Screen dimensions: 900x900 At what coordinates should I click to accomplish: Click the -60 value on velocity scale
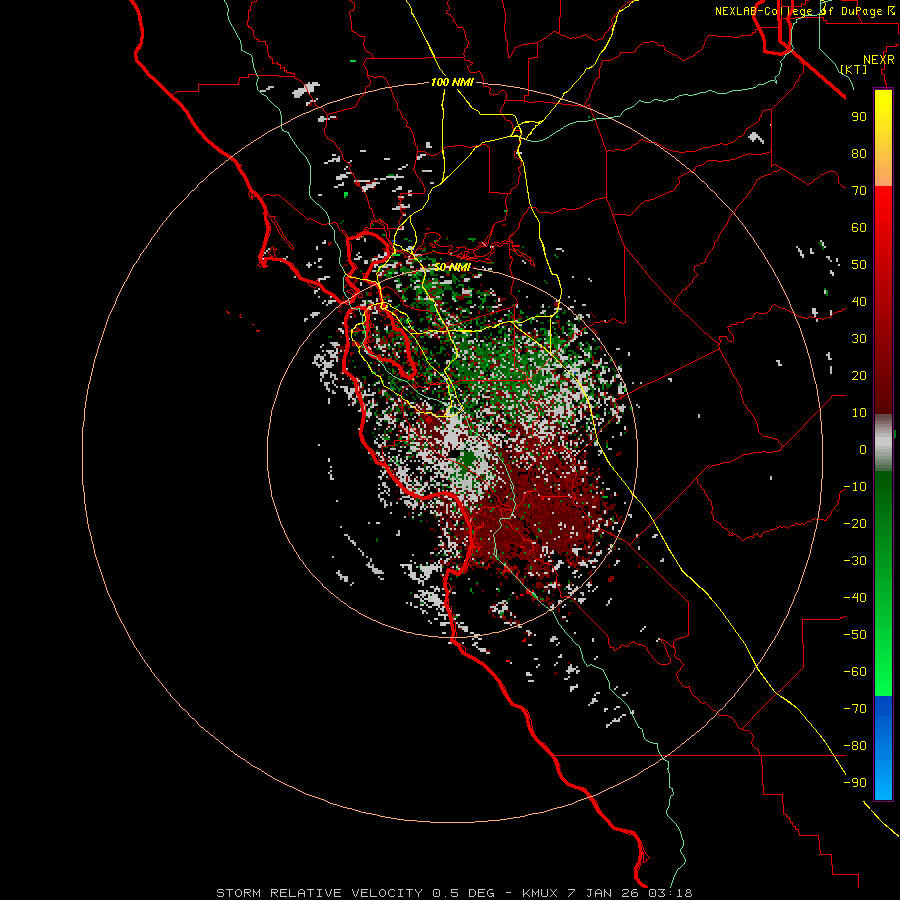pos(855,672)
